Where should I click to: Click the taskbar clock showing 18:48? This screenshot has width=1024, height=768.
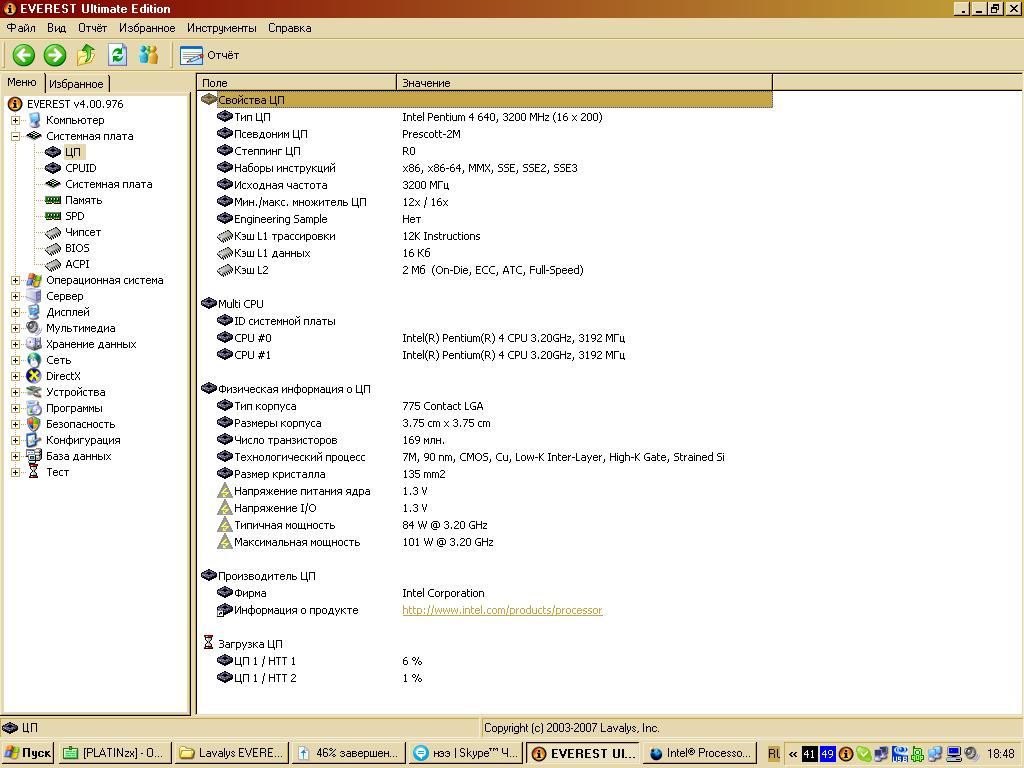click(1000, 754)
